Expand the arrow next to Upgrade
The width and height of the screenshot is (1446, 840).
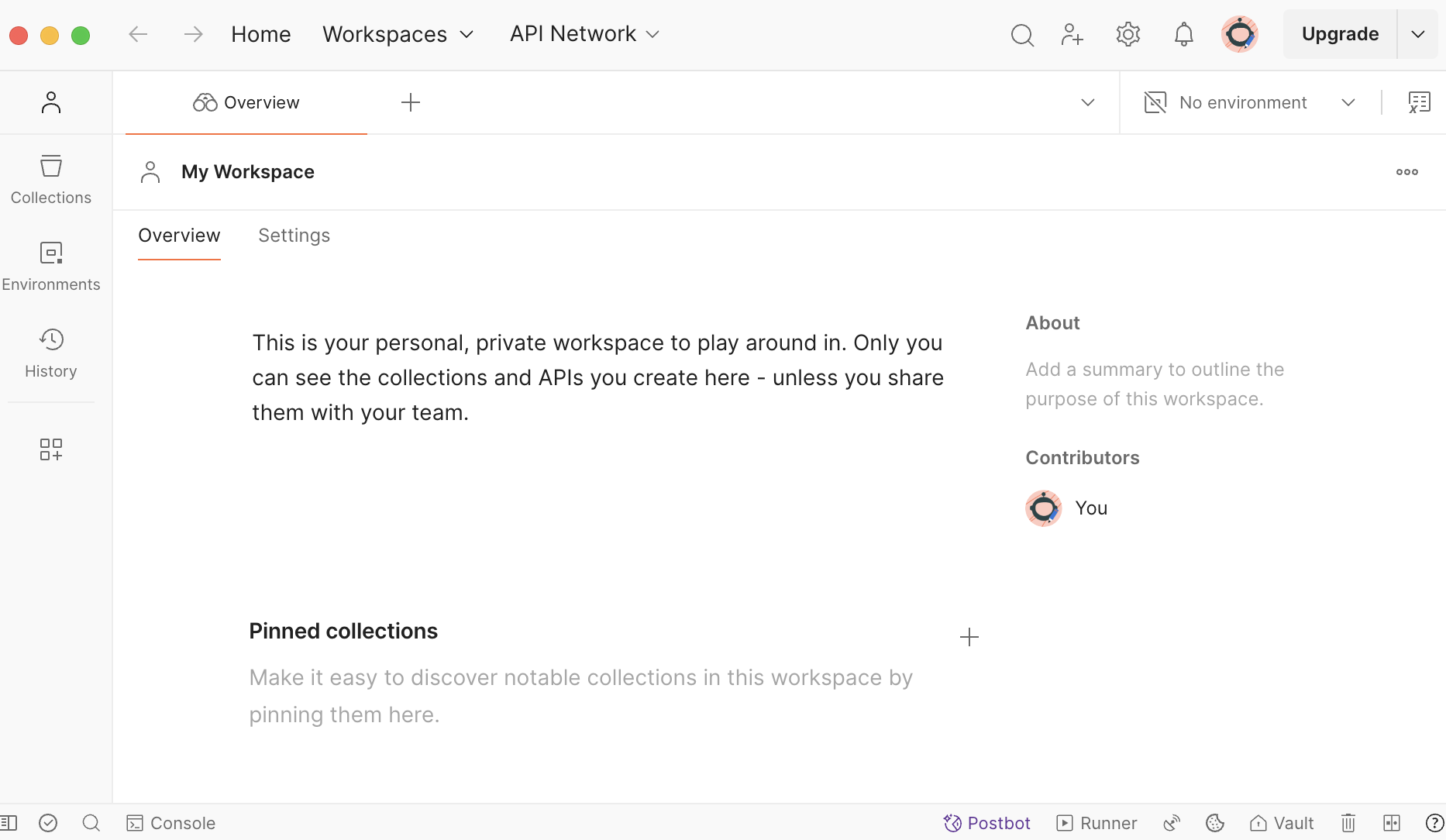(1417, 34)
